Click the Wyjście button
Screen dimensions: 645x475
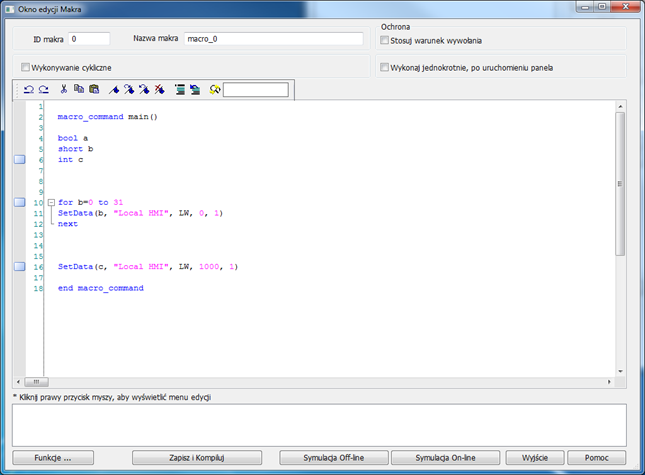535,458
